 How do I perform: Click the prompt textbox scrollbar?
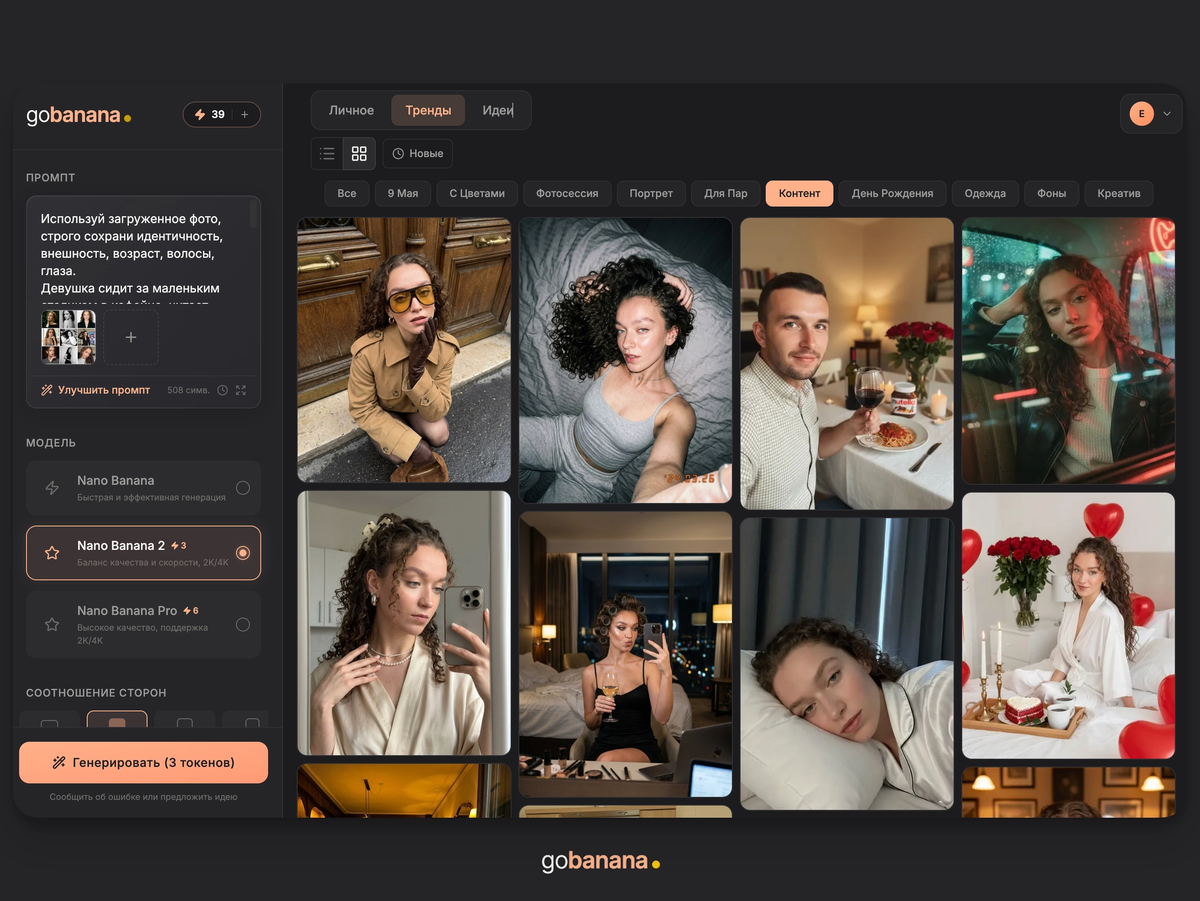[253, 214]
